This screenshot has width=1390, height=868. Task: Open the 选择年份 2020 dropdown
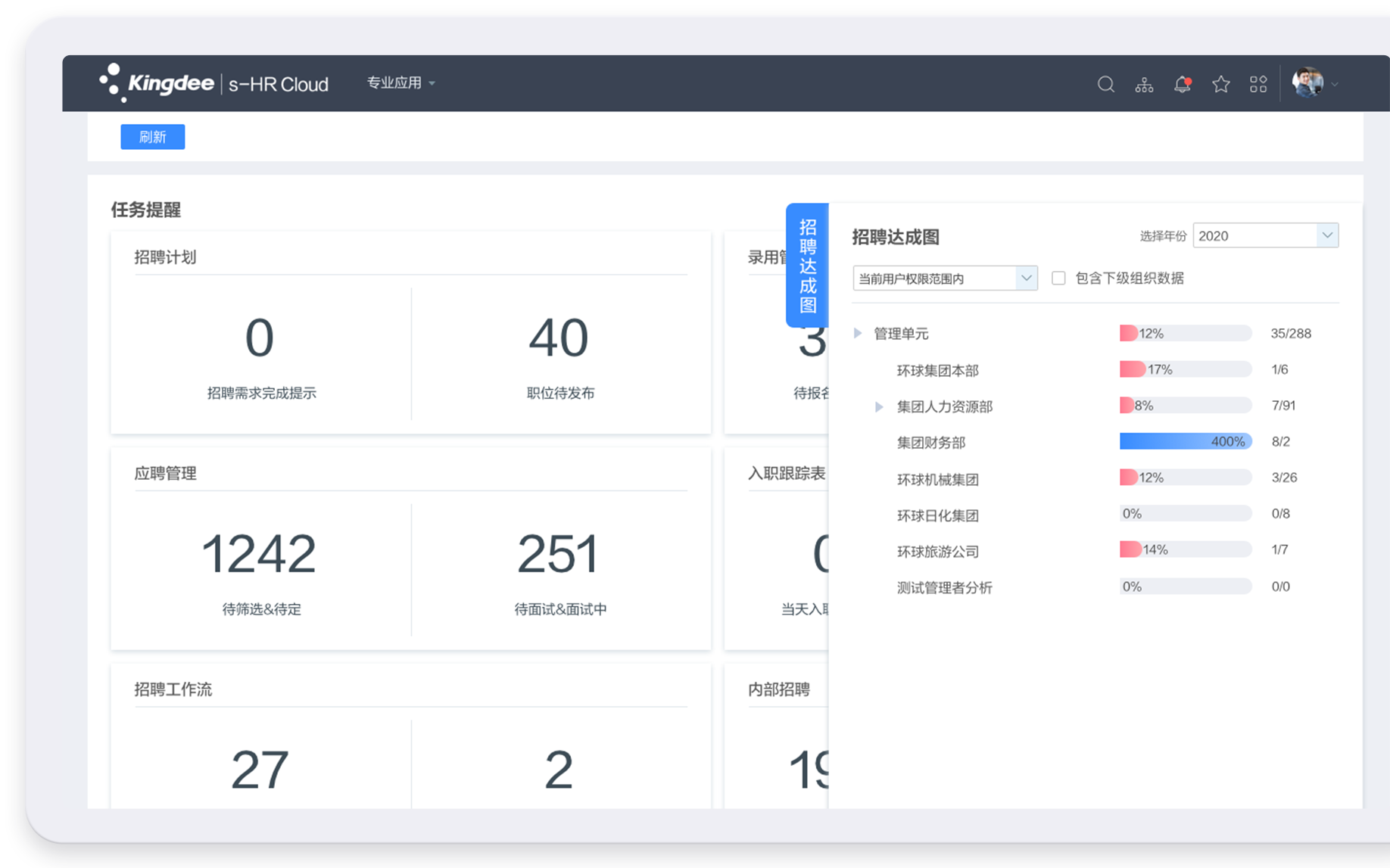click(1265, 236)
